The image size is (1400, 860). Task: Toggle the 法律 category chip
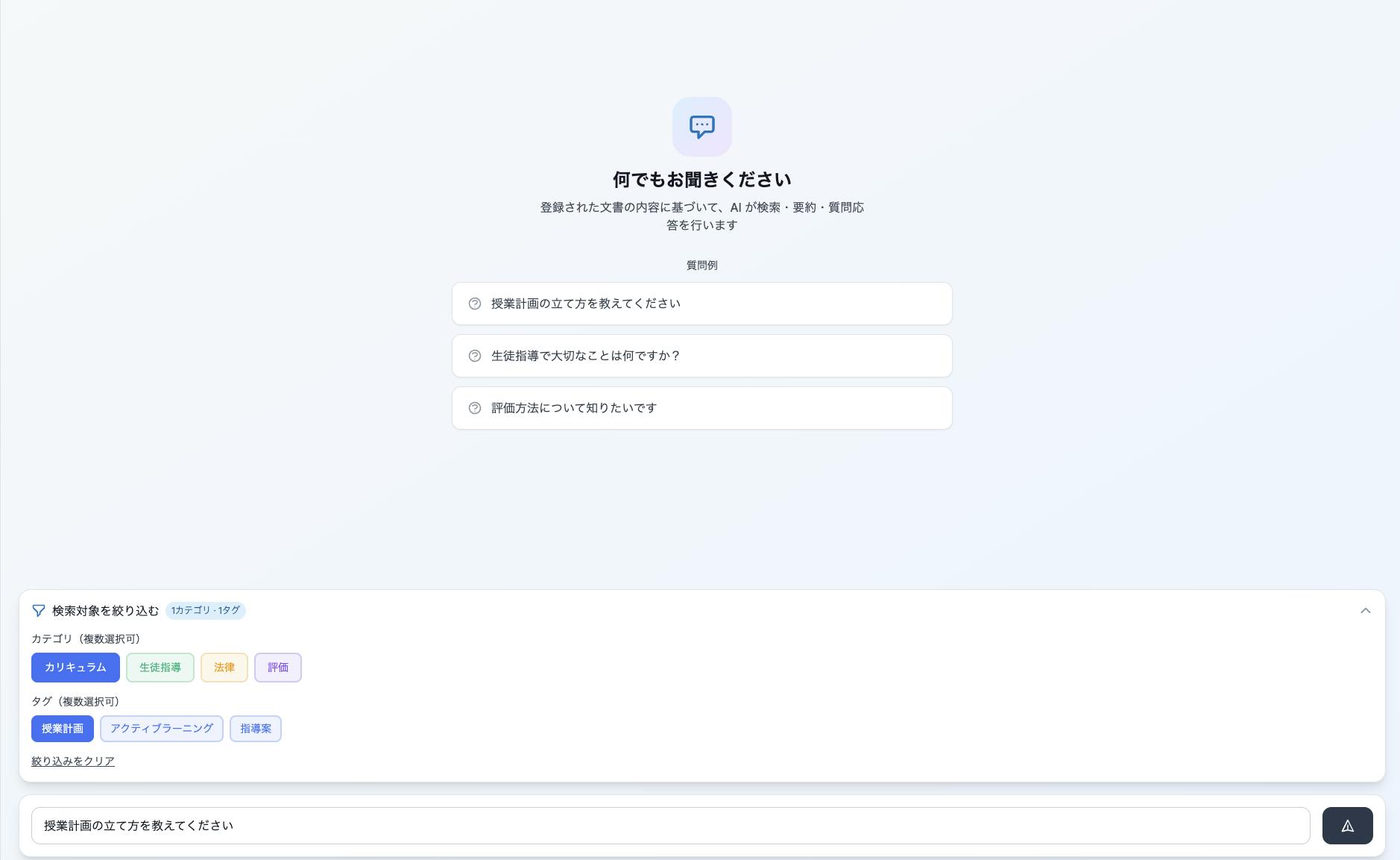coord(224,668)
